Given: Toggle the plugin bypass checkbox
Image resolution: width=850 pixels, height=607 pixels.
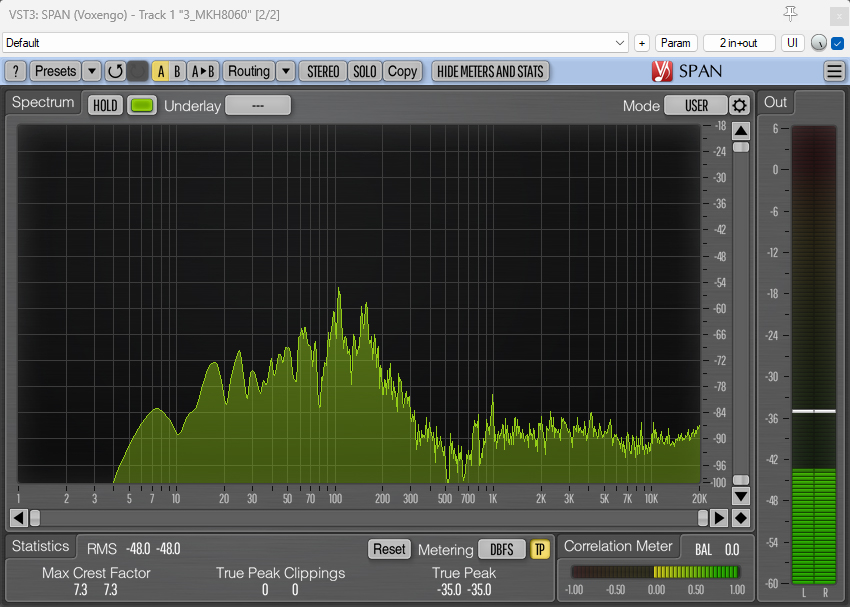Looking at the screenshot, I should (x=838, y=43).
